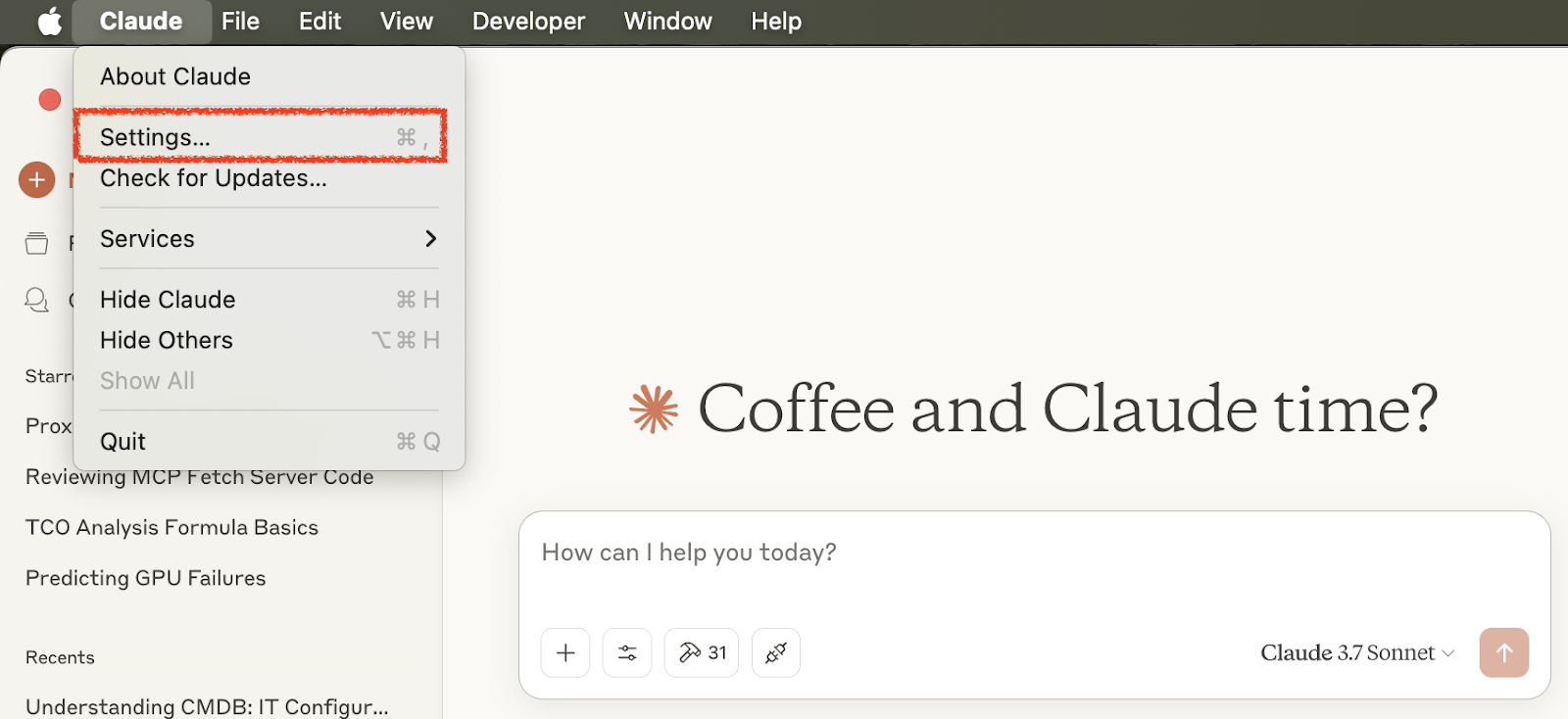Screen dimensions: 1568x719
Task: Choose Hide Others
Action: click(x=269, y=340)
